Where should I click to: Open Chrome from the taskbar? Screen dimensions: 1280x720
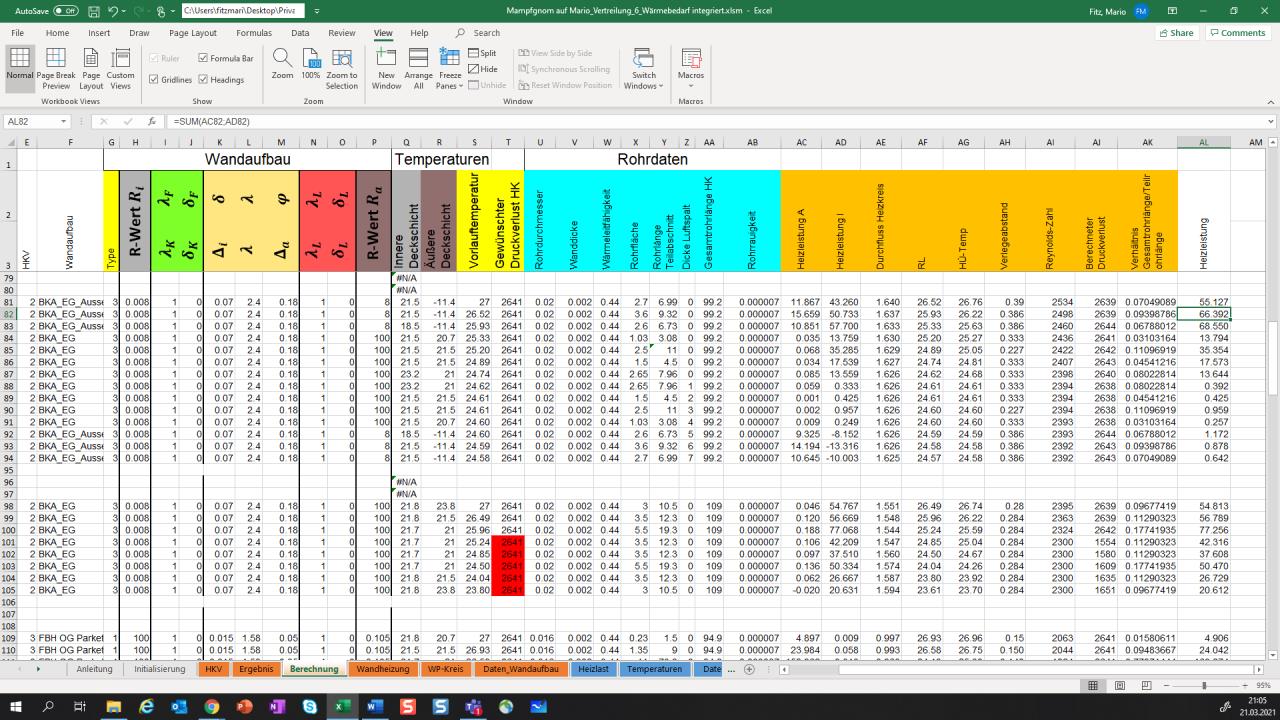(212, 706)
